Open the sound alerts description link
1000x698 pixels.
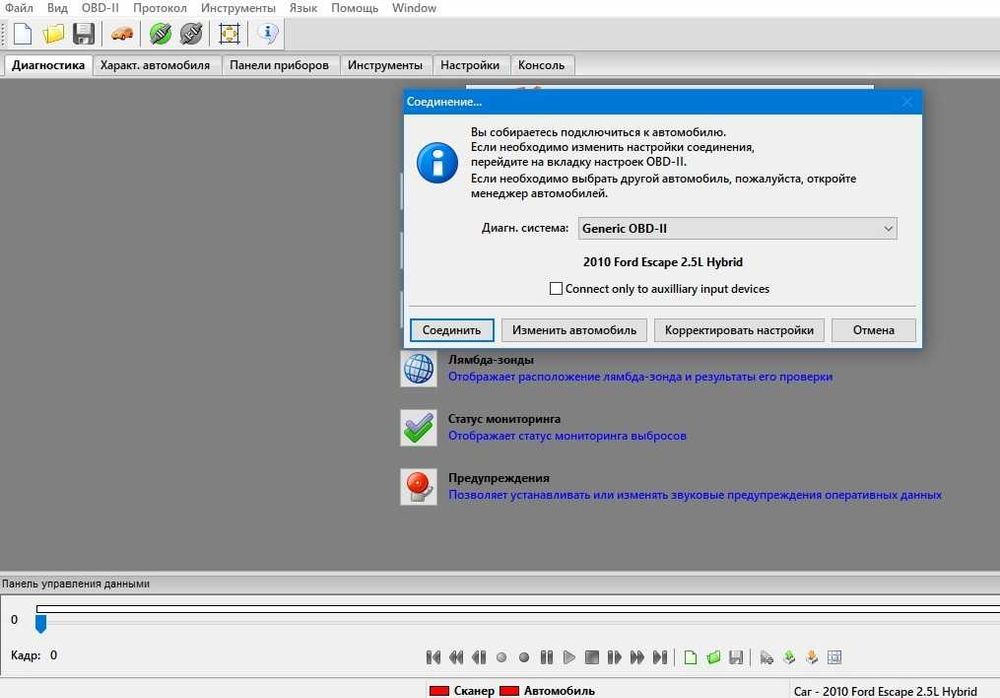(695, 495)
